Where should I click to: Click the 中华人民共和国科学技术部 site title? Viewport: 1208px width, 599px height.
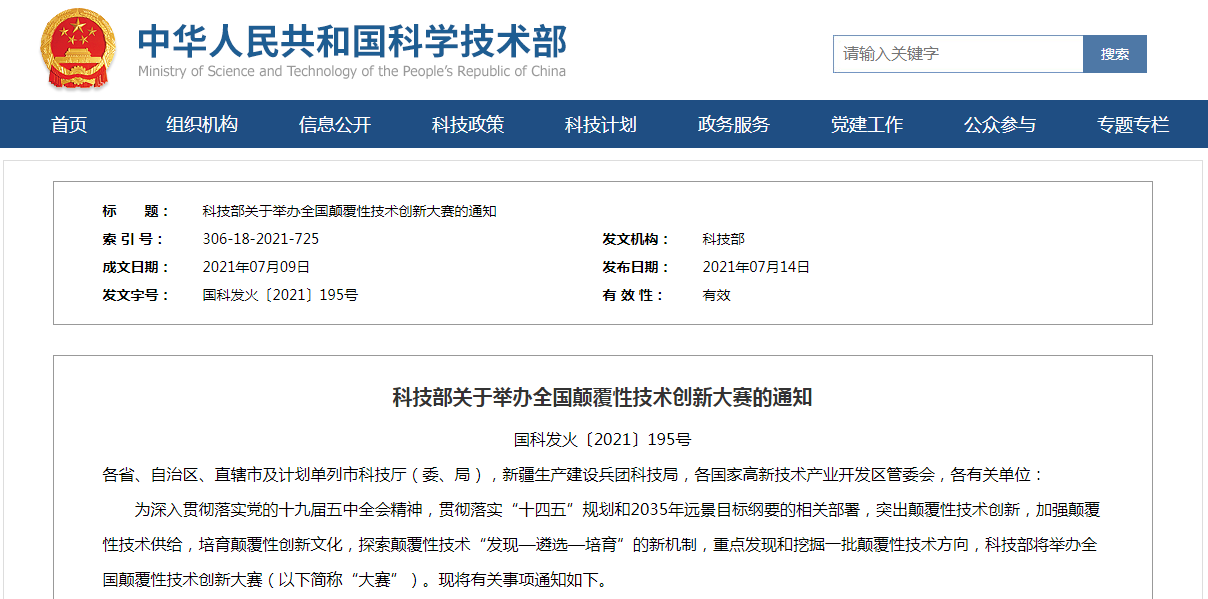(x=352, y=38)
